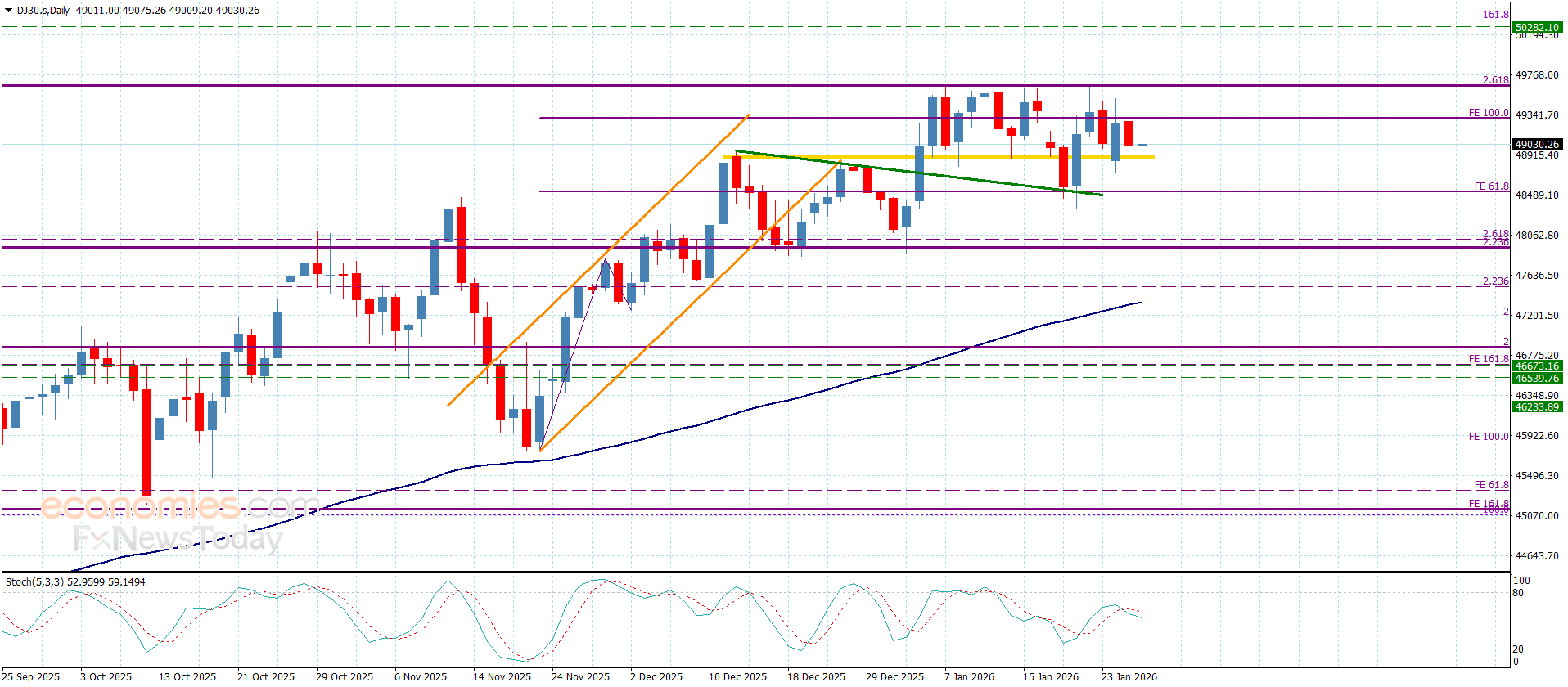Click the green 50282.10 price tag

(1536, 27)
